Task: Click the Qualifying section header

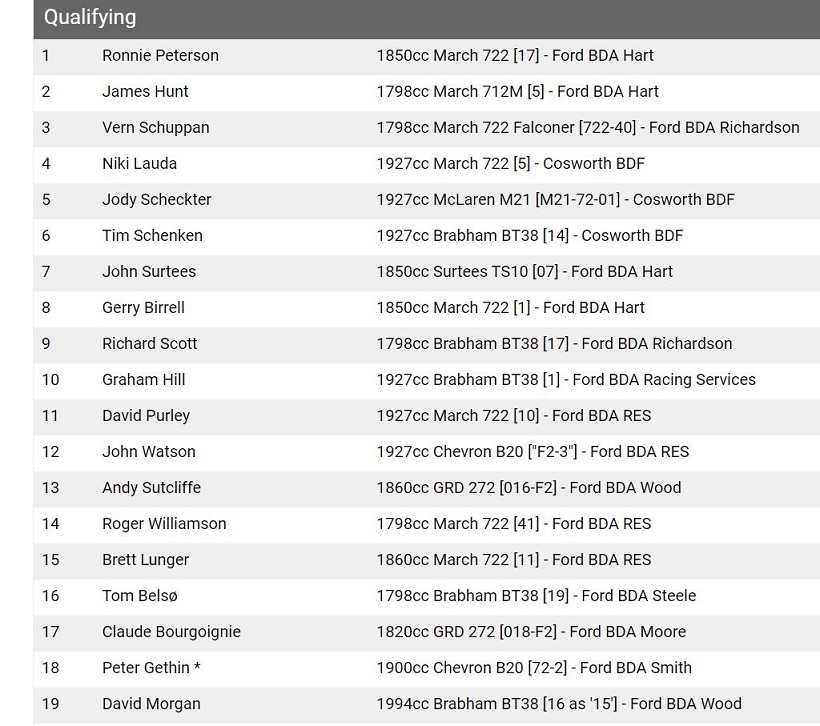Action: point(90,18)
